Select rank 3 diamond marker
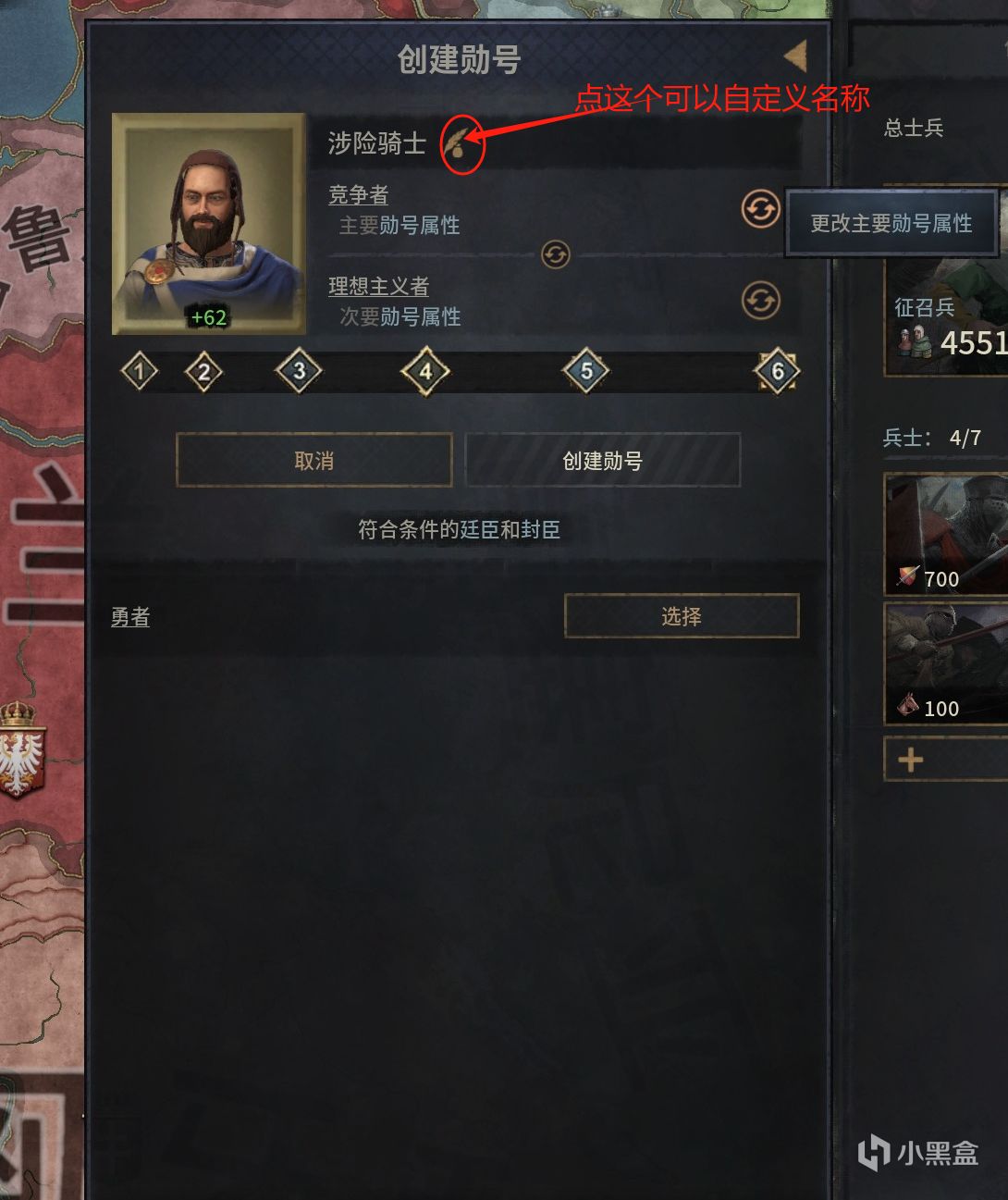This screenshot has height=1200, width=1008. click(x=299, y=371)
